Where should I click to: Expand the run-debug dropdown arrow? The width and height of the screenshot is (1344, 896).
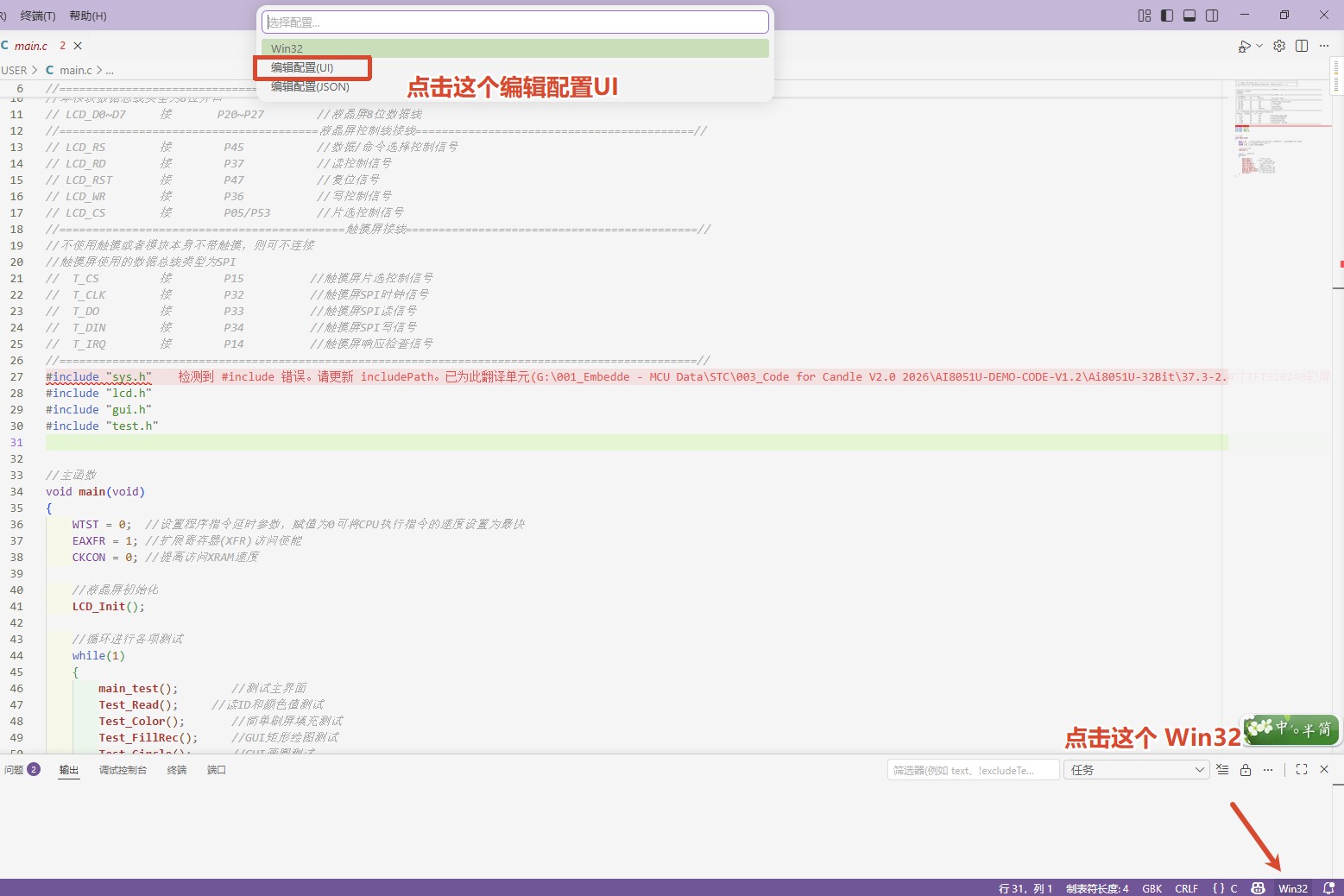click(x=1259, y=46)
